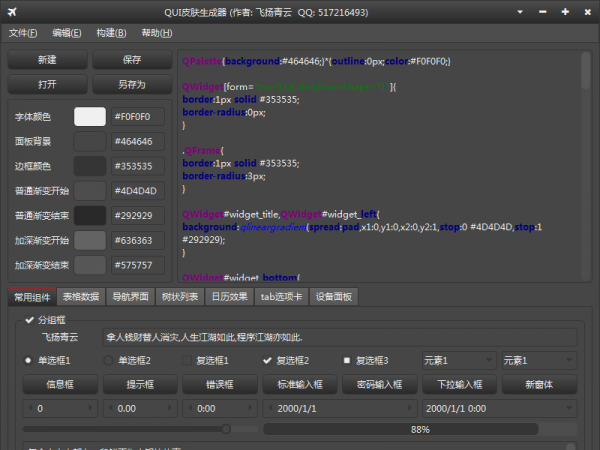Open the 2000/1/1 0:00 datetime picker
This screenshot has height=450, width=600.
(x=571, y=409)
